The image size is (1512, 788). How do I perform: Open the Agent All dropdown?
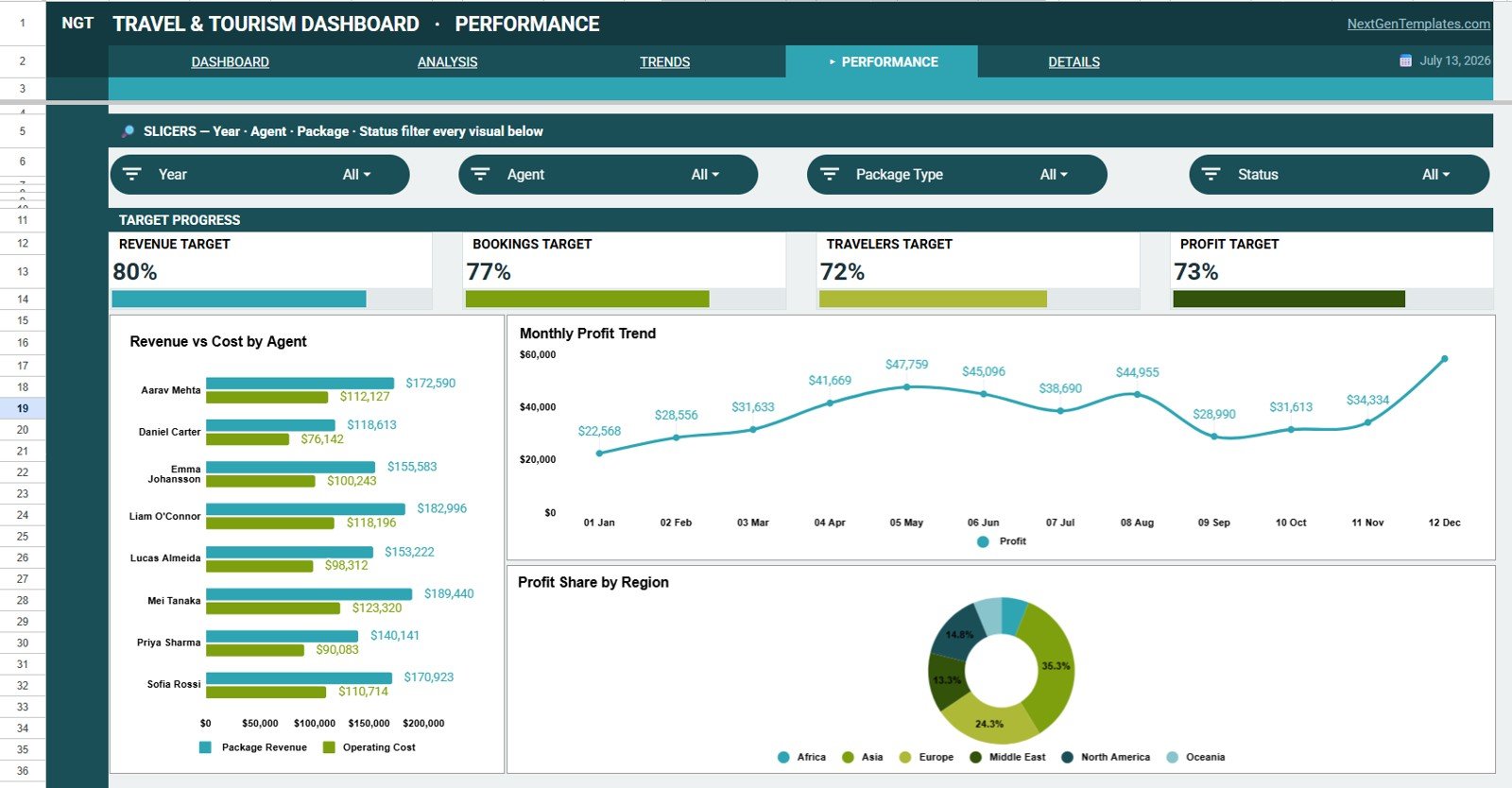(705, 175)
